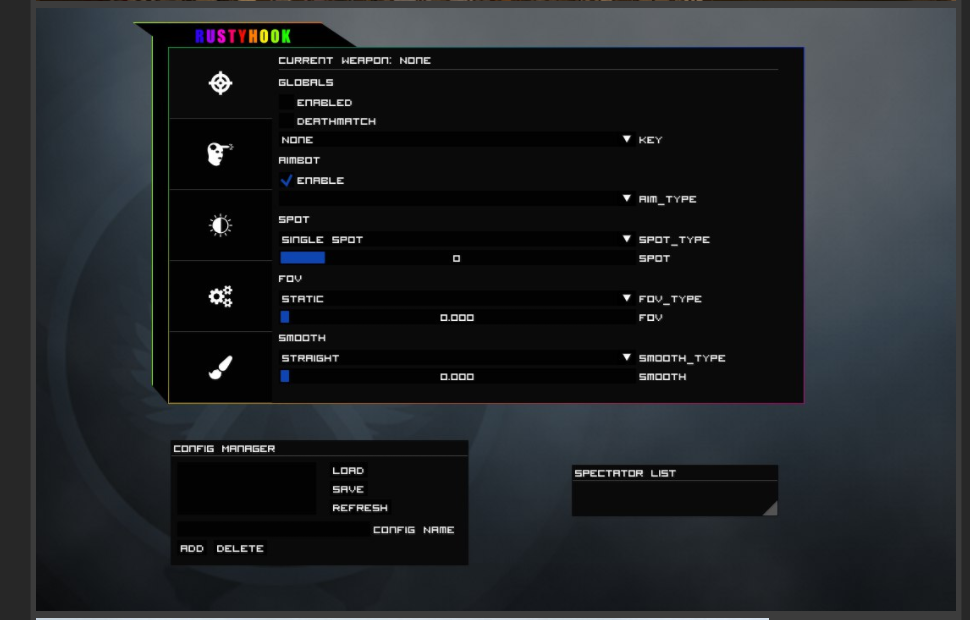This screenshot has width=970, height=620.
Task: Click the Globals section heading
Action: (306, 83)
